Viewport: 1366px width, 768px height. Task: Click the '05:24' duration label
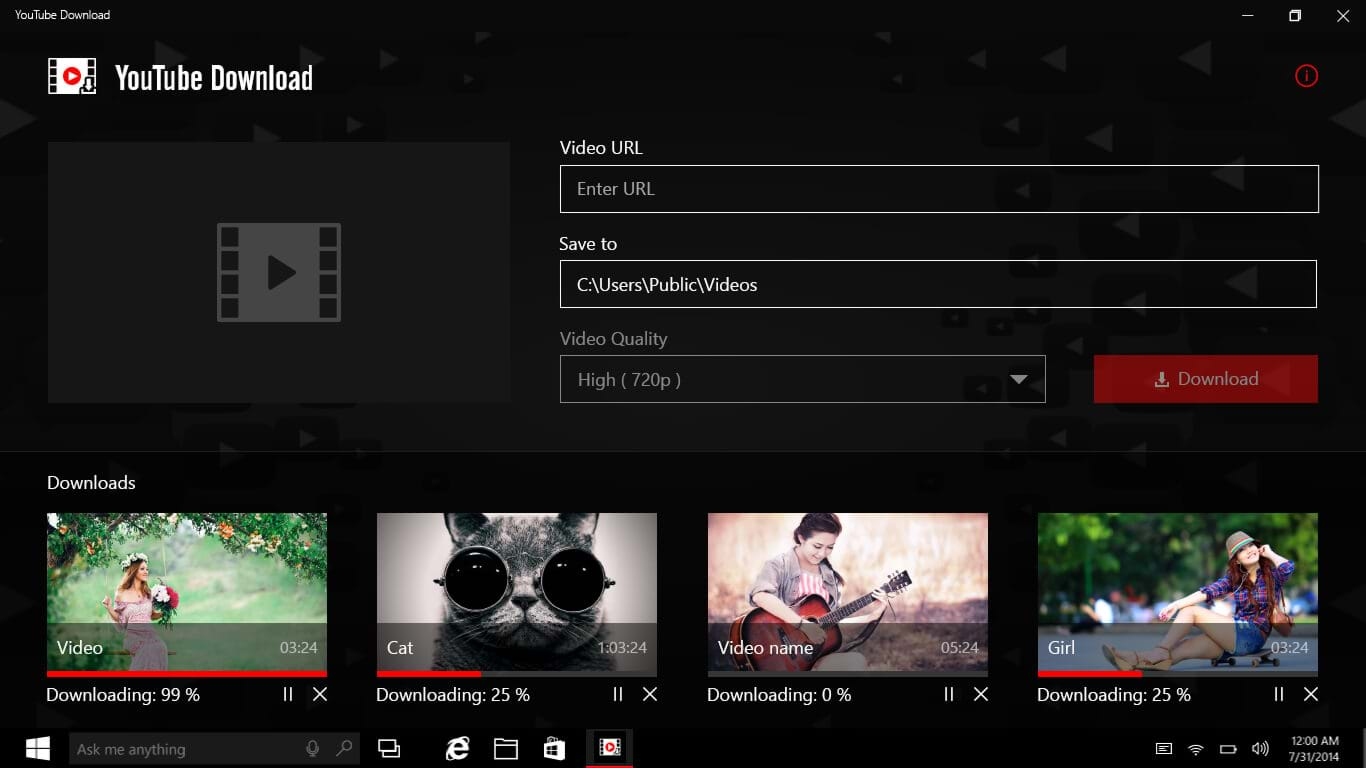959,648
